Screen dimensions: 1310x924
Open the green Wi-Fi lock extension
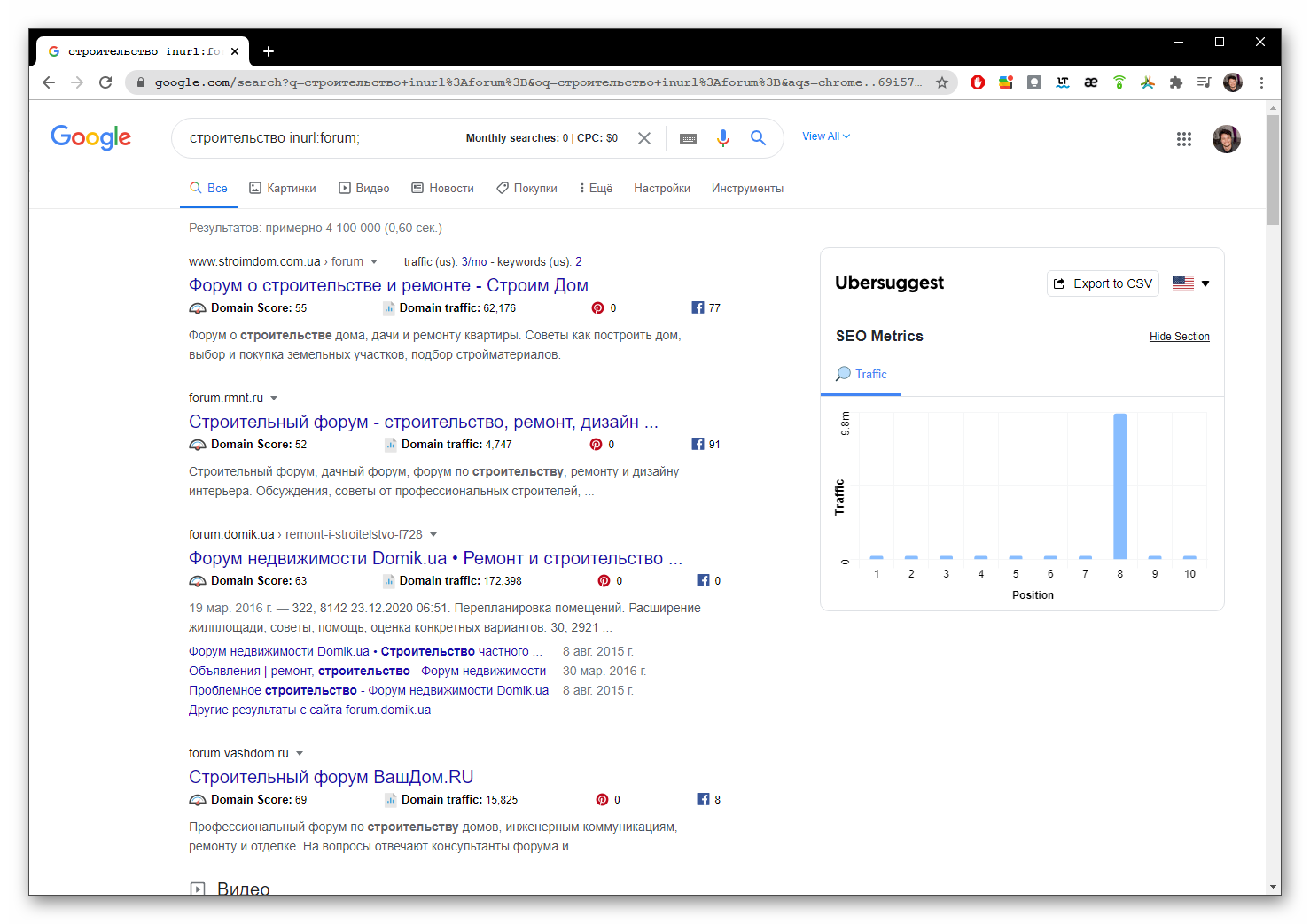pos(1119,82)
